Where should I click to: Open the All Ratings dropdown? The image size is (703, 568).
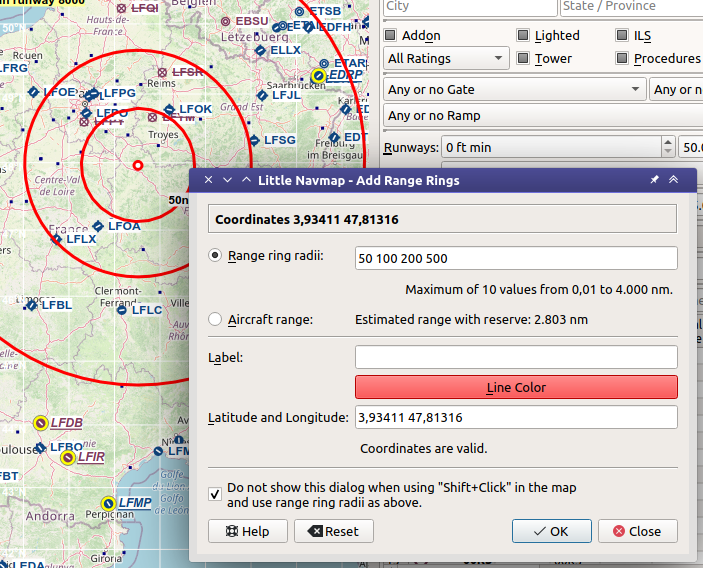[x=446, y=58]
